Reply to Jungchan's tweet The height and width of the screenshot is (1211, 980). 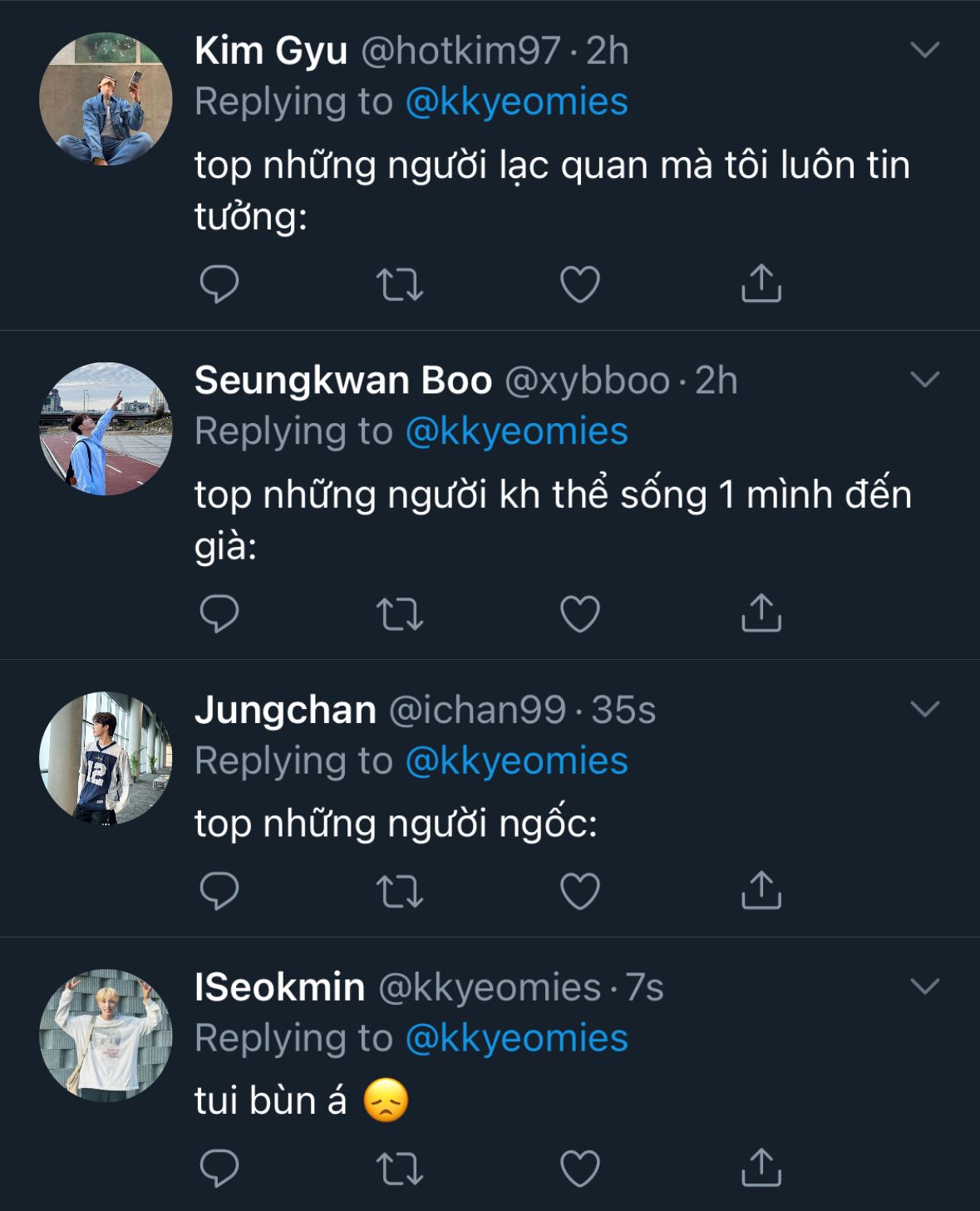219,892
